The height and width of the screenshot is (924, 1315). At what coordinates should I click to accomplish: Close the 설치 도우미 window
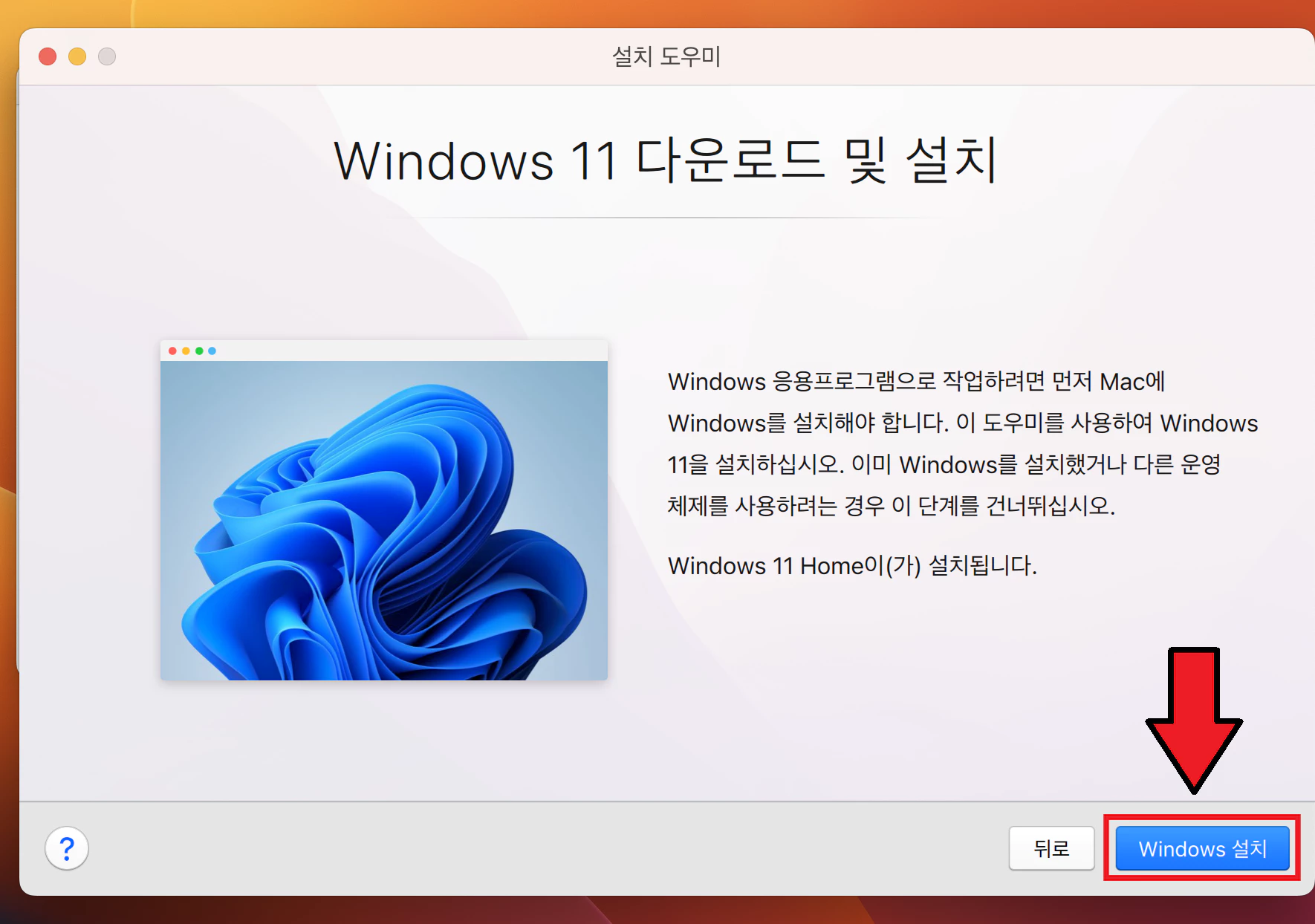pos(48,56)
